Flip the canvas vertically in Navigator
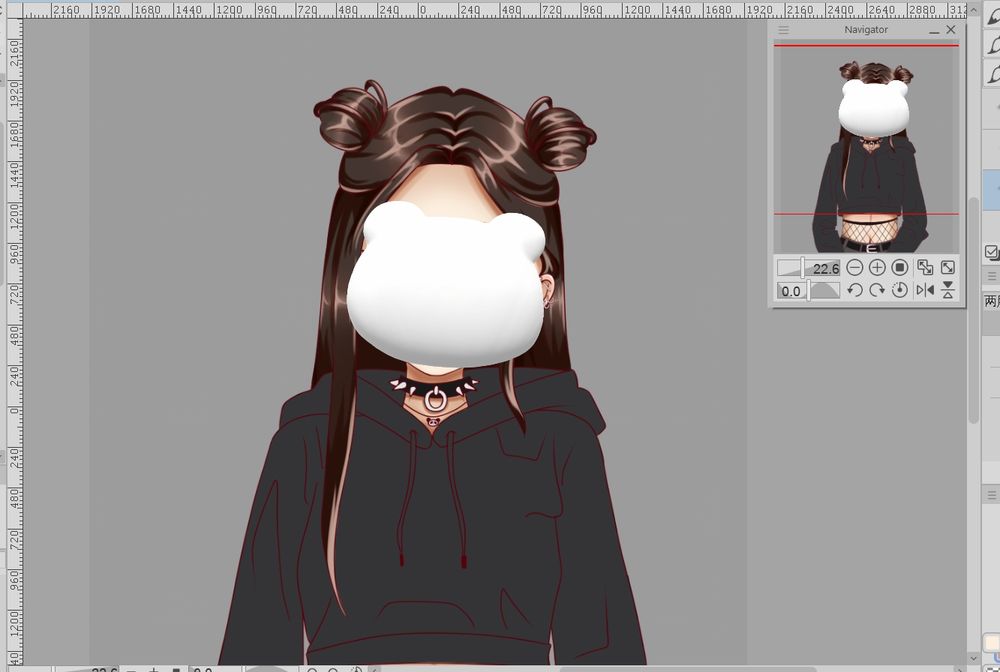 948,291
